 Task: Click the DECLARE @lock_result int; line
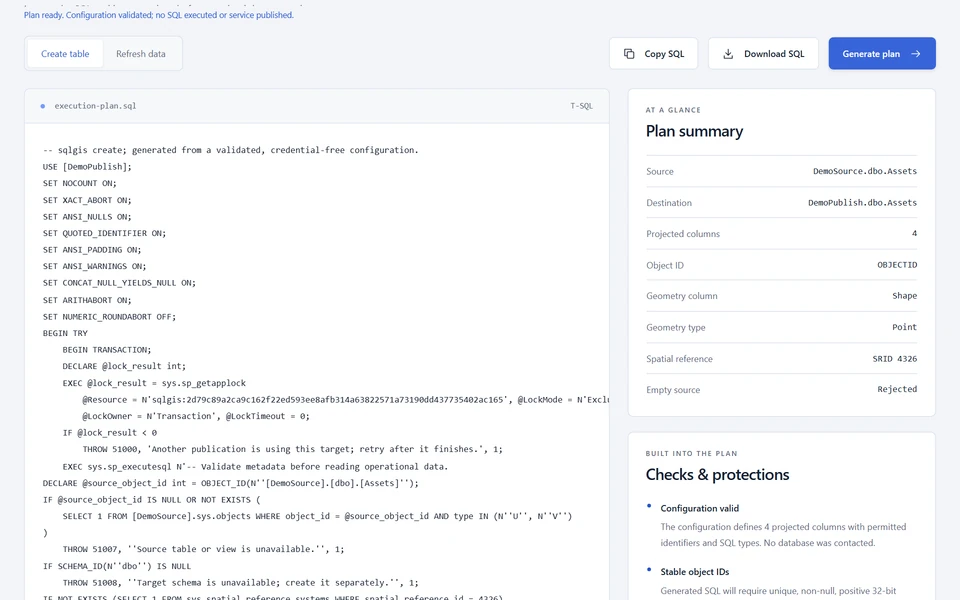pos(124,366)
